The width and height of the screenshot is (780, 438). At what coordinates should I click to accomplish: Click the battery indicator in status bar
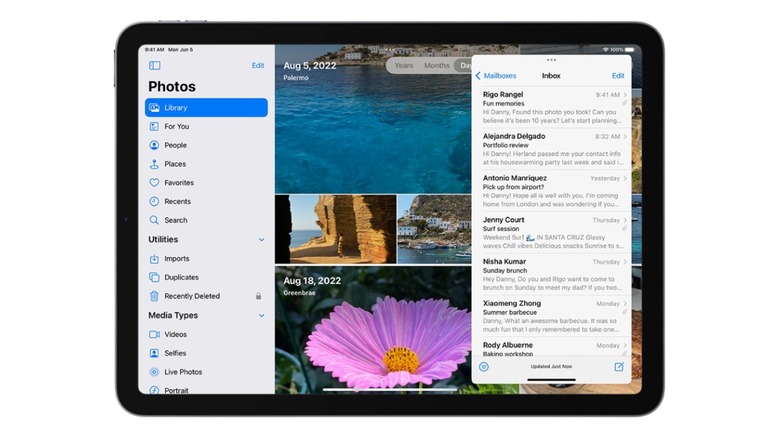[630, 50]
